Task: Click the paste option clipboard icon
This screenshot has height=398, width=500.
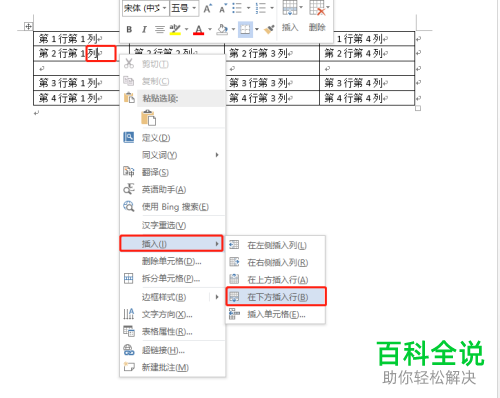Action: coord(149,118)
